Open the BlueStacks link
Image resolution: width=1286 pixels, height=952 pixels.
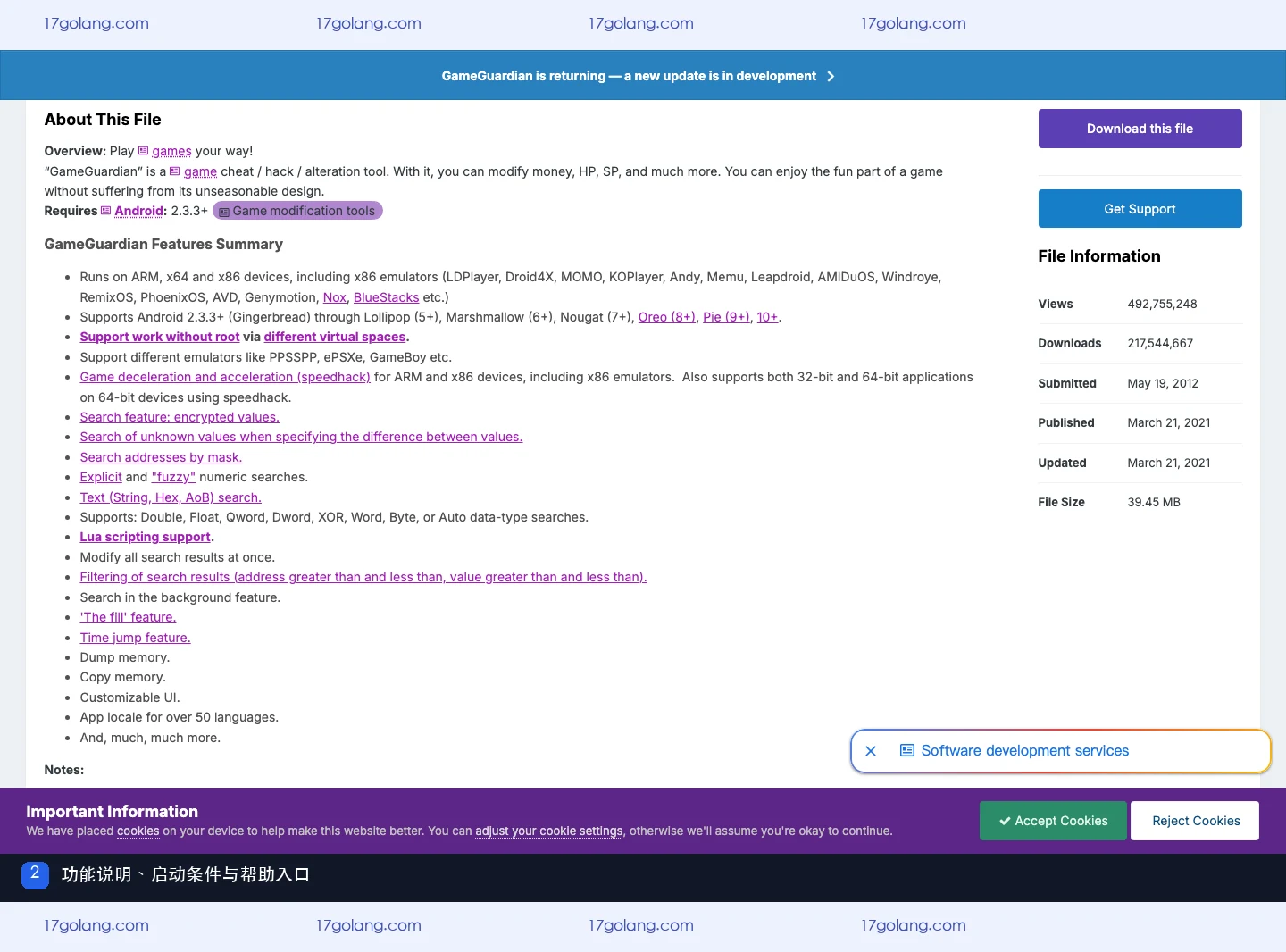pyautogui.click(x=386, y=297)
